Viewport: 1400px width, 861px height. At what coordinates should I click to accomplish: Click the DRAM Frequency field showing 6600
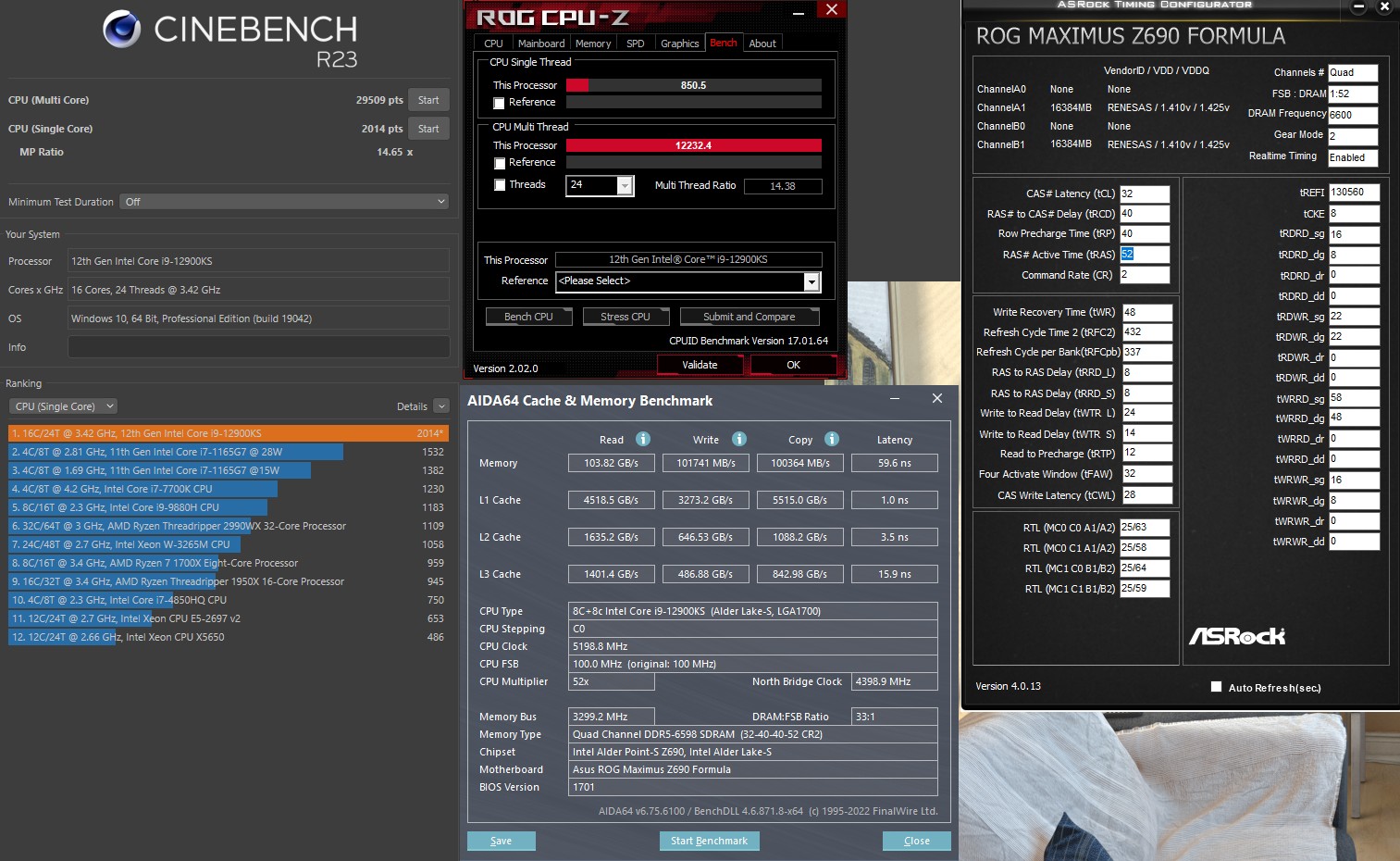point(1353,116)
